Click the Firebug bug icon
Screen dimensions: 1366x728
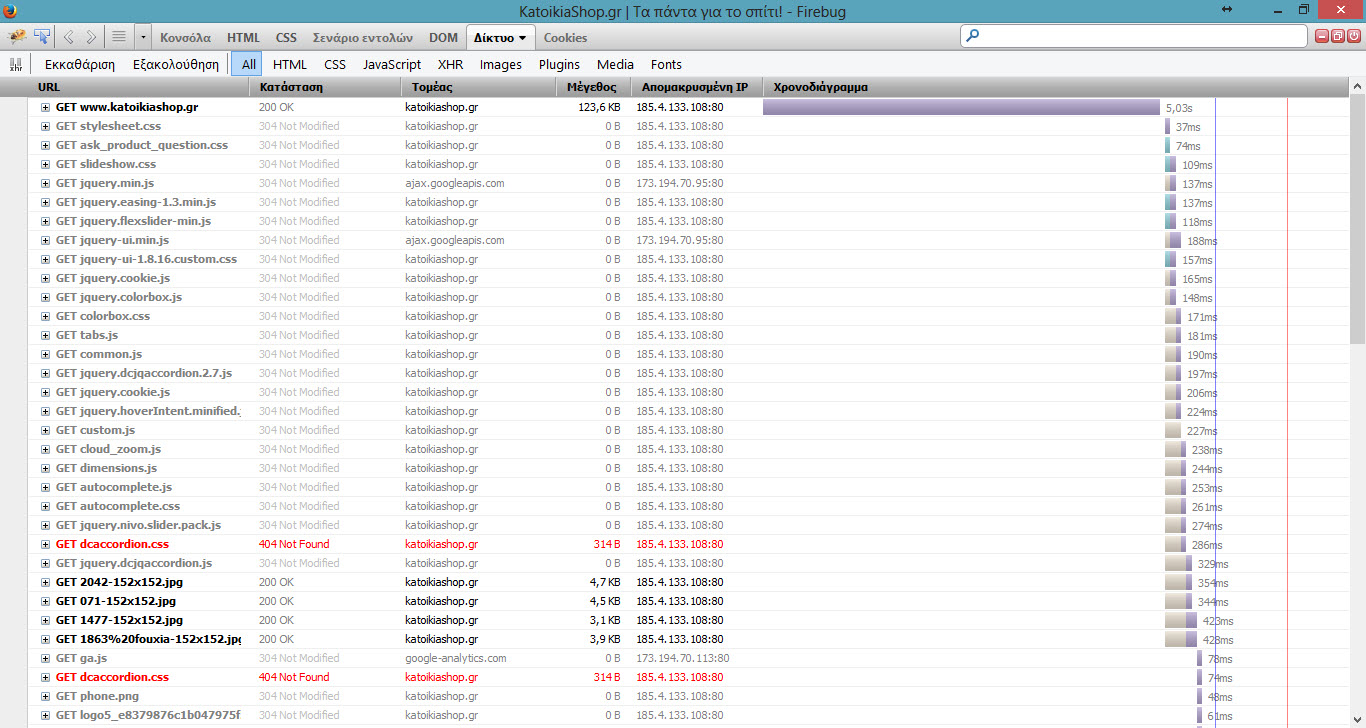pyautogui.click(x=17, y=37)
